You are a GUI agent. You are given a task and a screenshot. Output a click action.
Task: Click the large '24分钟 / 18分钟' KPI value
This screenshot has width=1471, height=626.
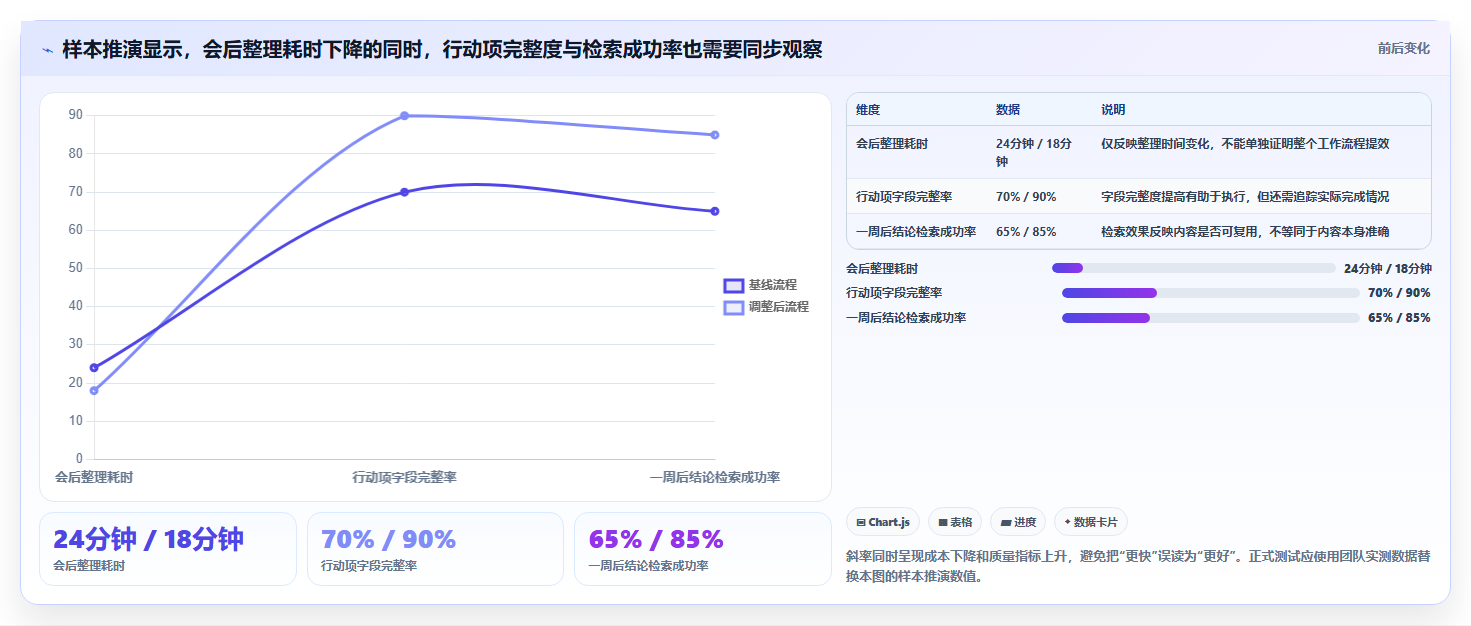[148, 540]
